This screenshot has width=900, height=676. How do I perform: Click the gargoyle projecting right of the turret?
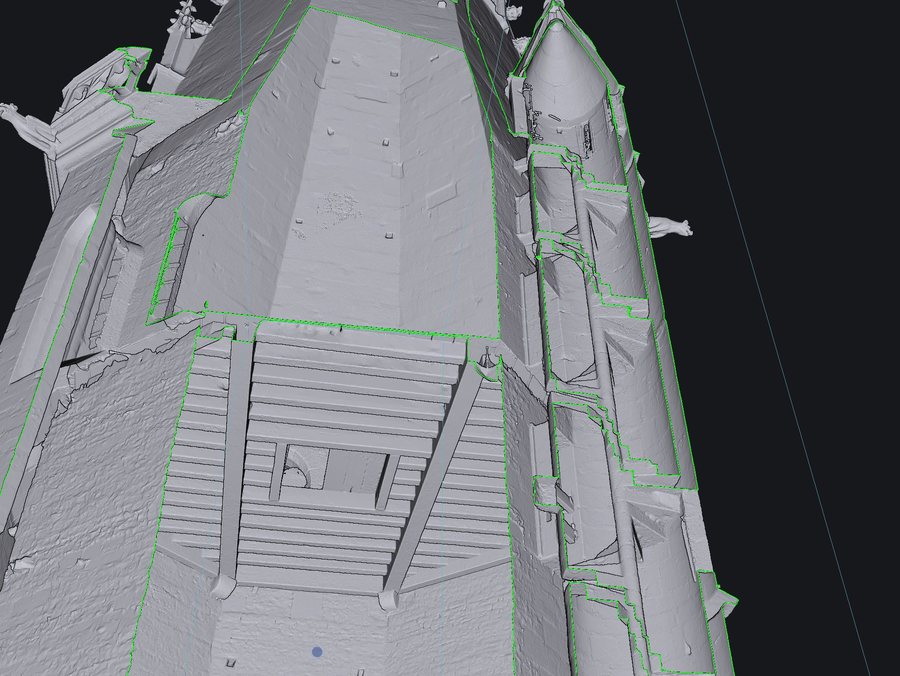[670, 226]
